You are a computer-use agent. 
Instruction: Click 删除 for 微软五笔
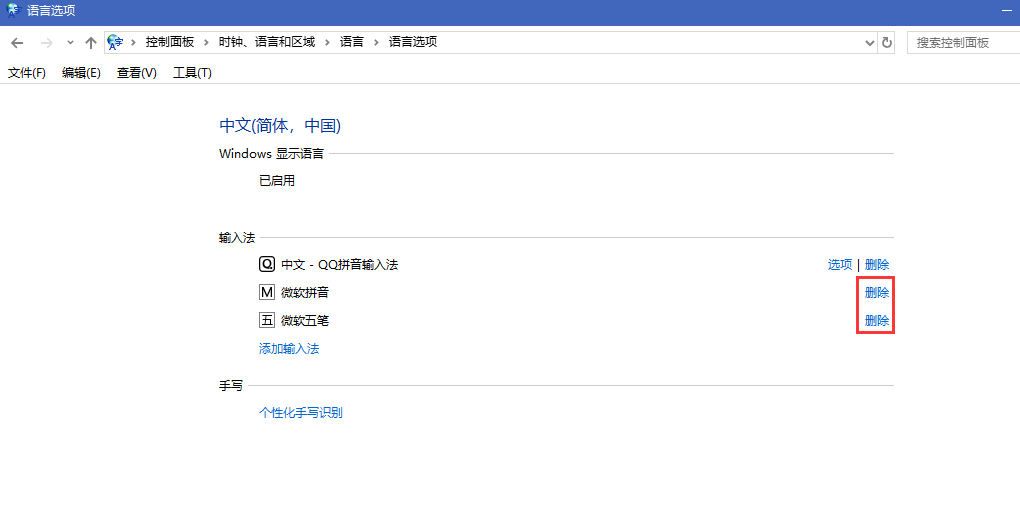(877, 321)
